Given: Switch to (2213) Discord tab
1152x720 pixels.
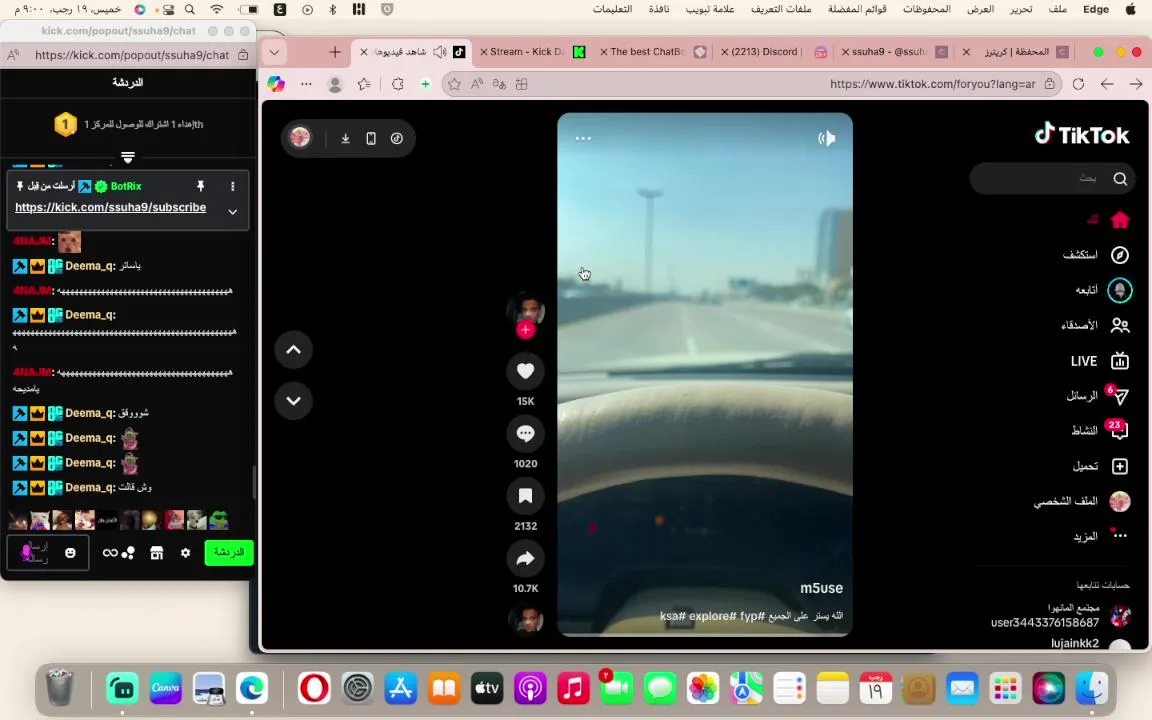Looking at the screenshot, I should click(773, 51).
